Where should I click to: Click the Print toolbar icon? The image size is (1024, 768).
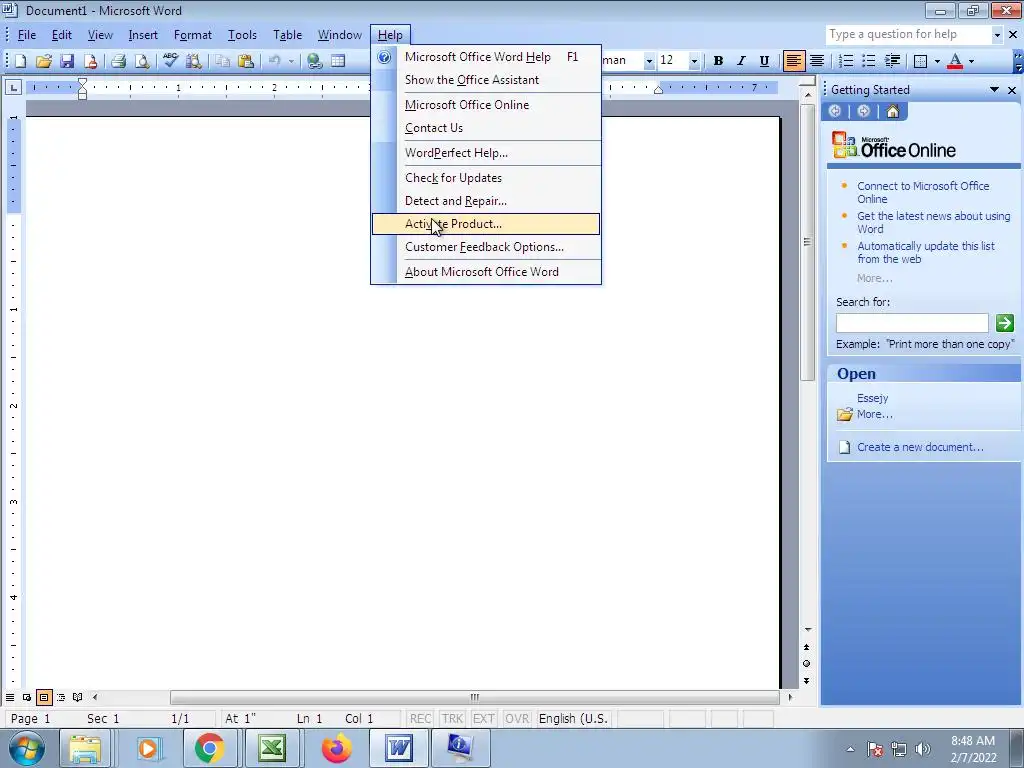(118, 61)
